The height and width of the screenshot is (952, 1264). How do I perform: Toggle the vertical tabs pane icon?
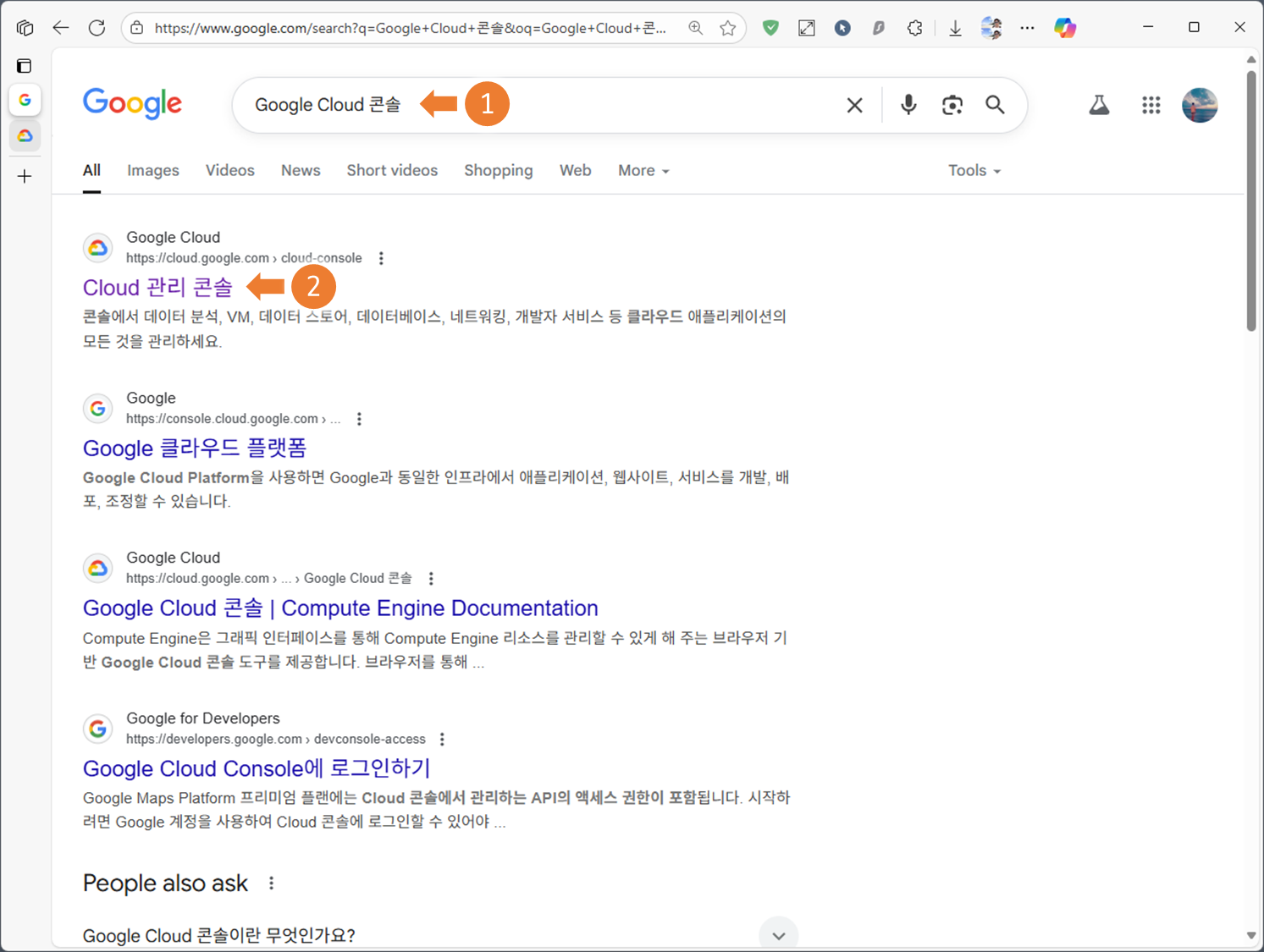(x=25, y=65)
